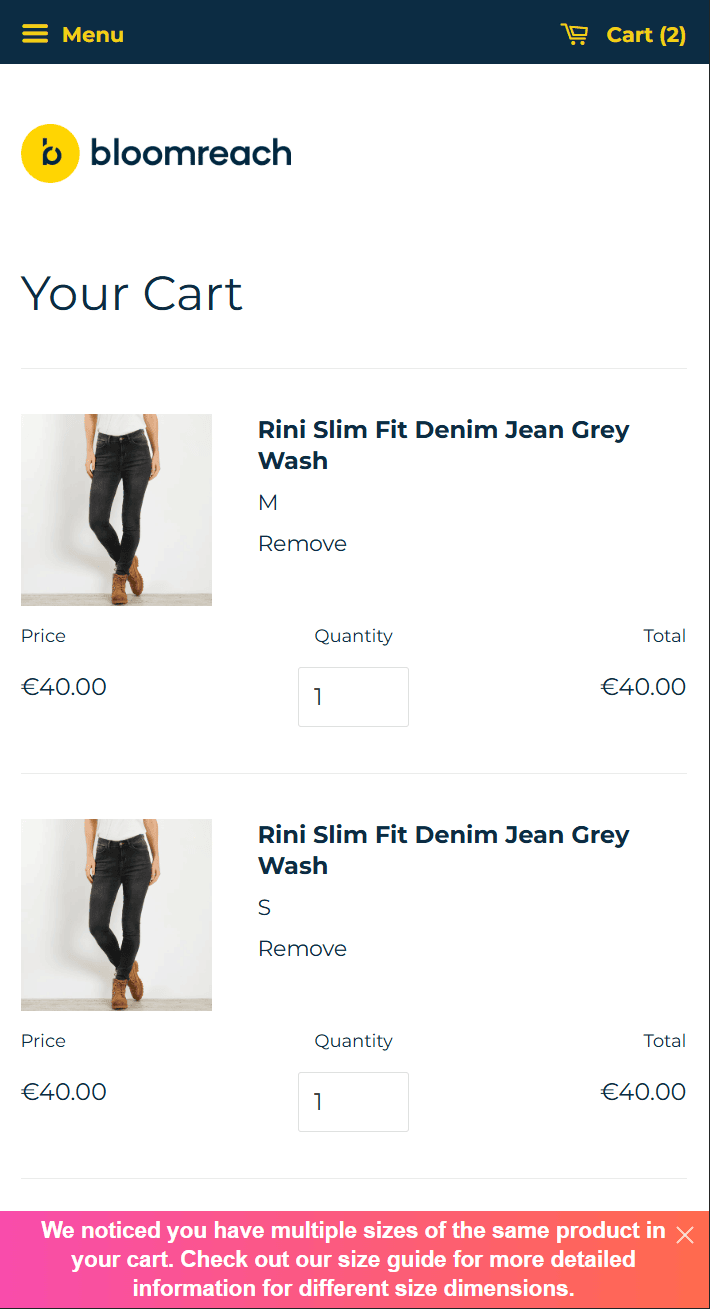Remove the size S jeans
This screenshot has height=1309, width=710.
(x=302, y=949)
